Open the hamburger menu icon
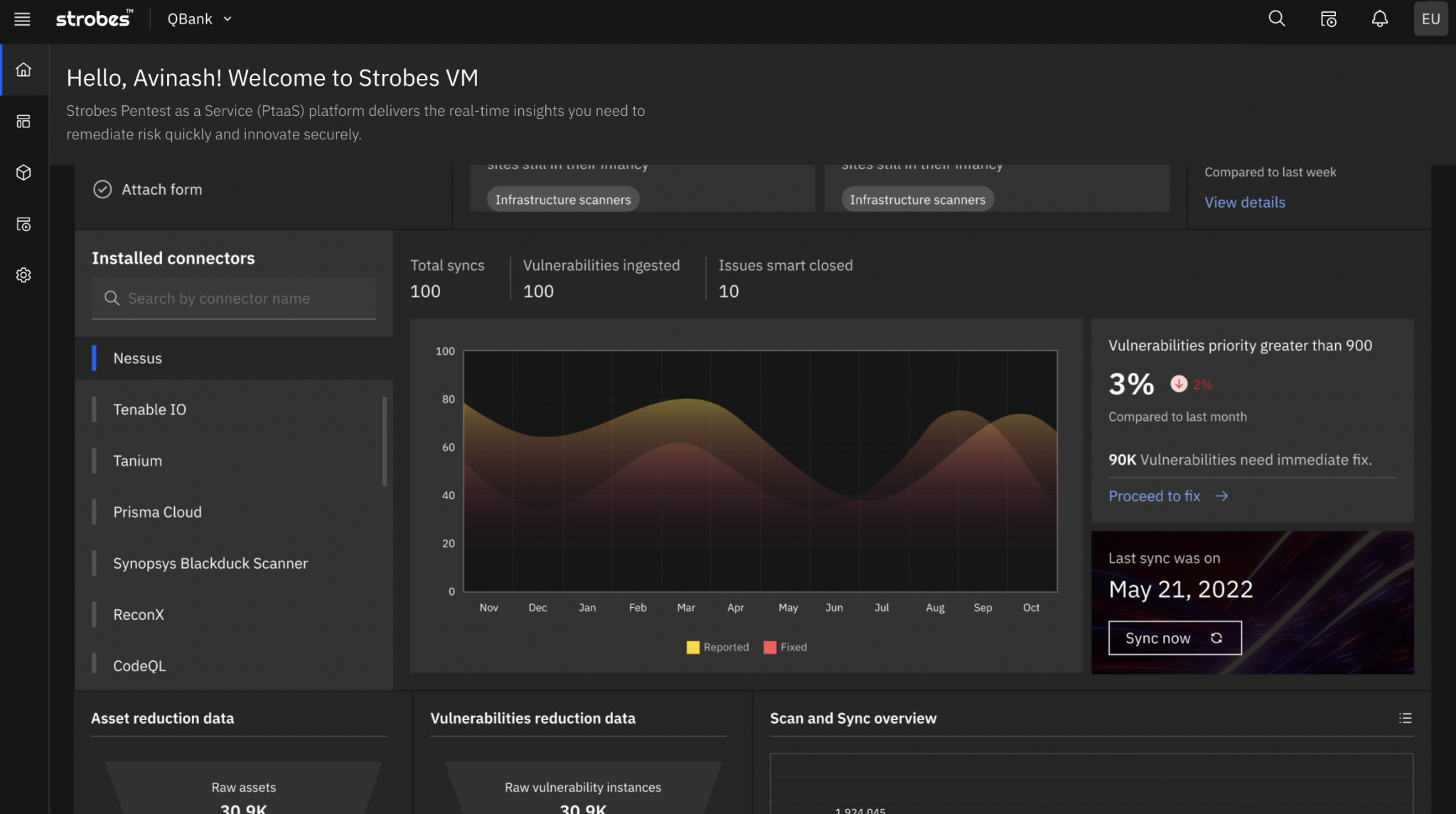The height and width of the screenshot is (814, 1456). (22, 19)
